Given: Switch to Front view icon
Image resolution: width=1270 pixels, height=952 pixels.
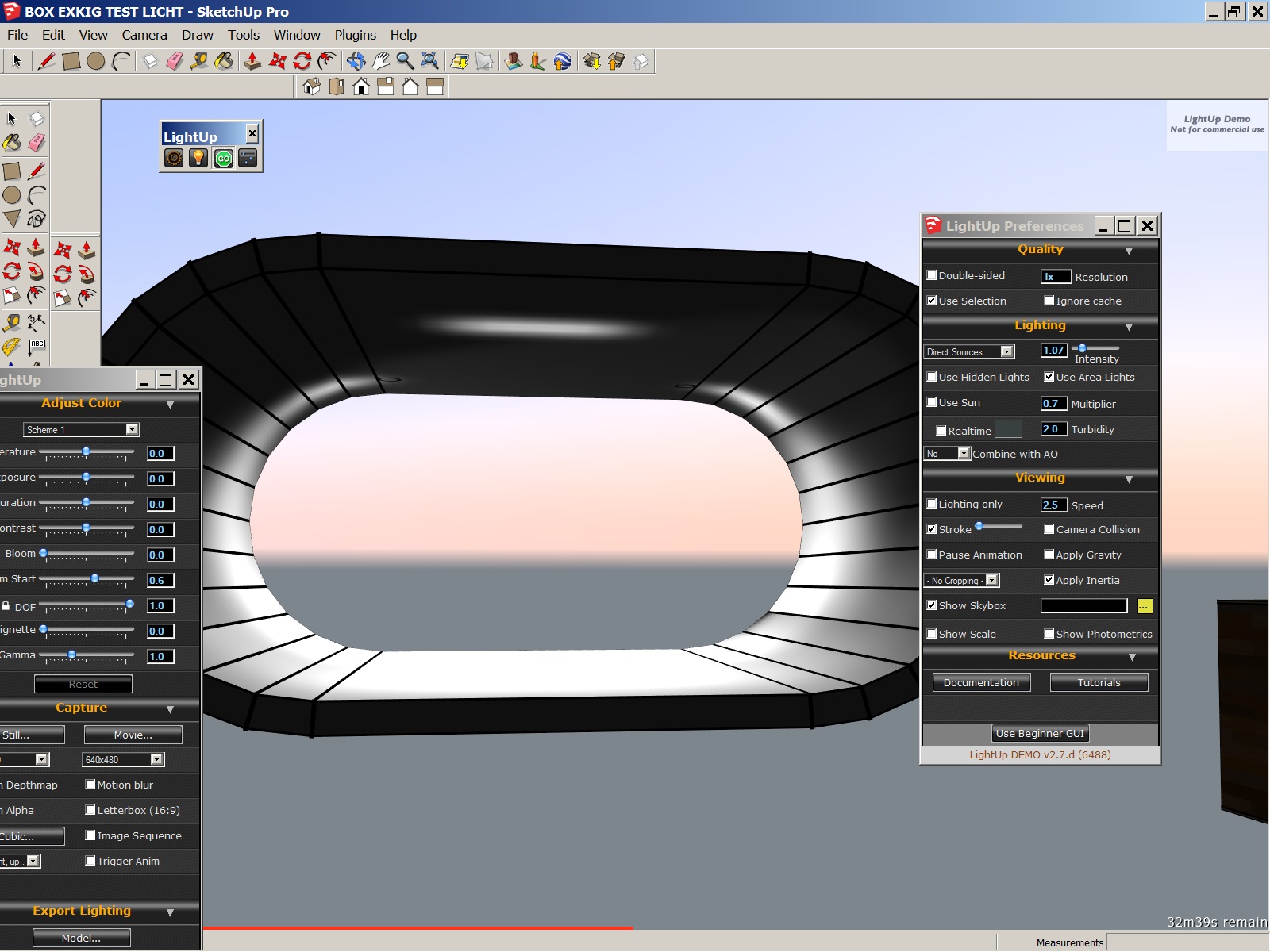Looking at the screenshot, I should click(x=361, y=86).
